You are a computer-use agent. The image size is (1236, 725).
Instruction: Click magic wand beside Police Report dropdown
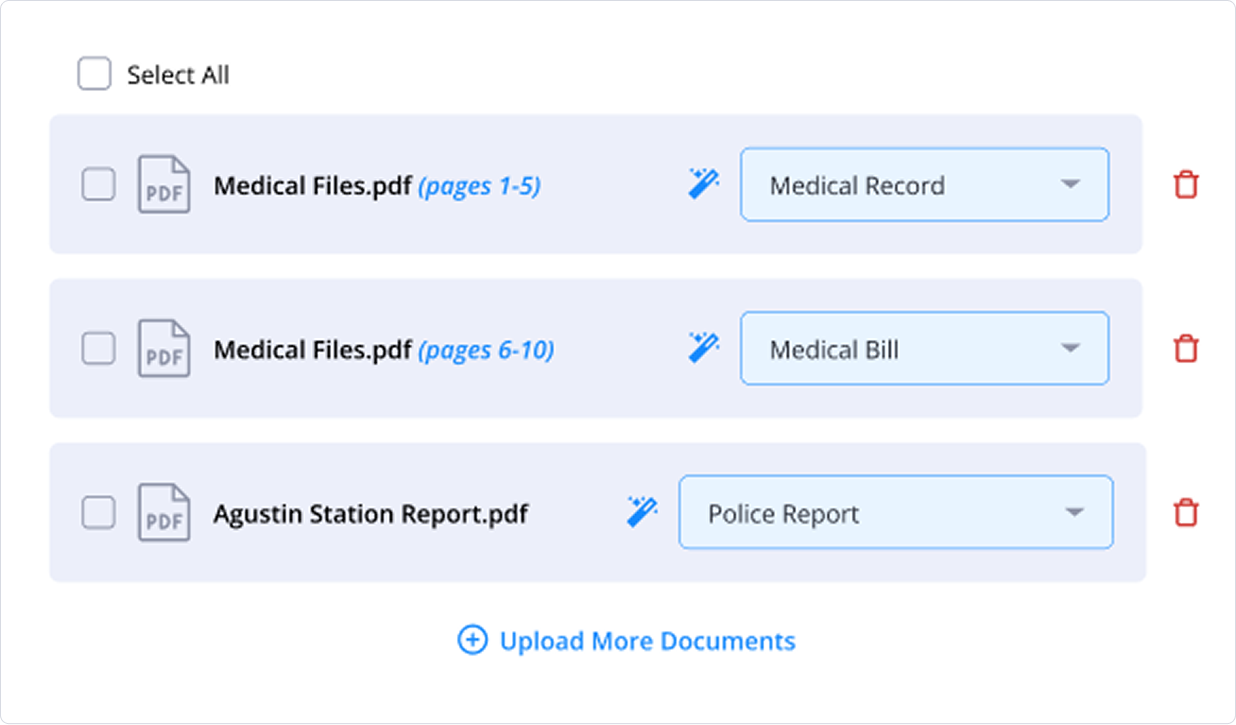click(642, 511)
